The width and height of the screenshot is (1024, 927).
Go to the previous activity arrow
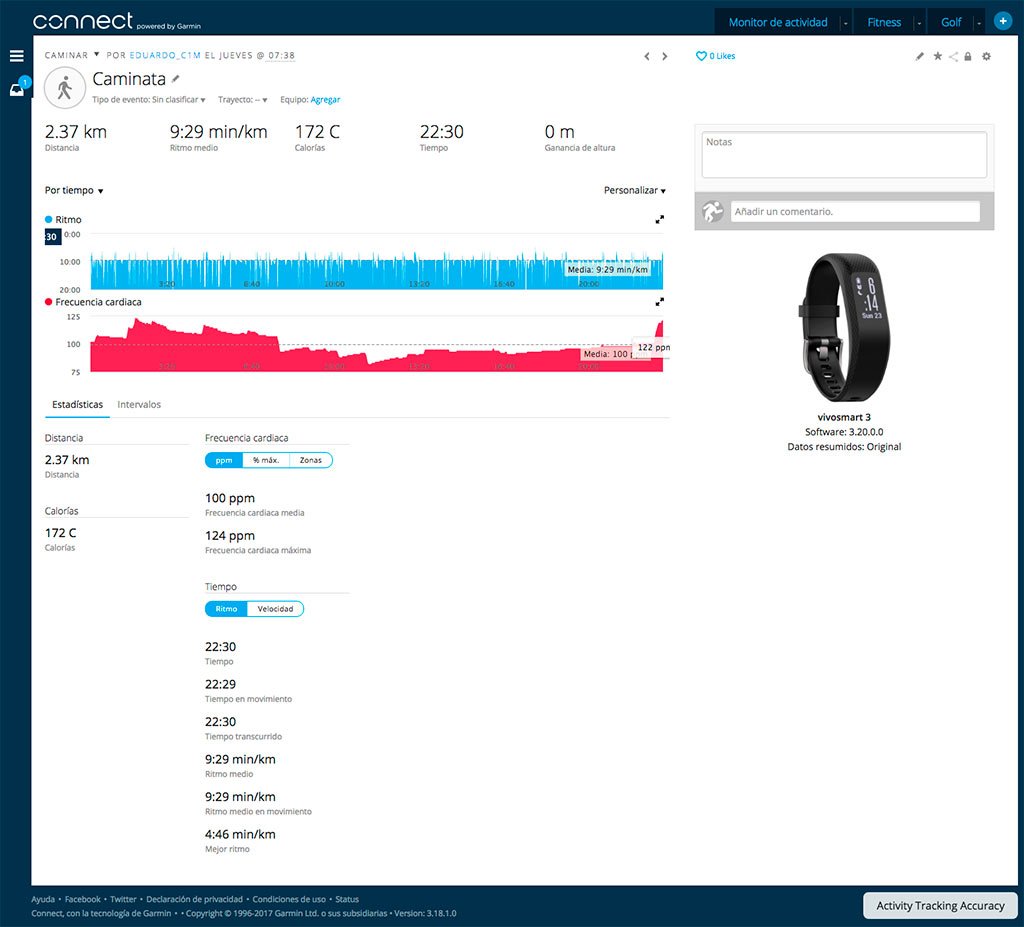pyautogui.click(x=647, y=56)
